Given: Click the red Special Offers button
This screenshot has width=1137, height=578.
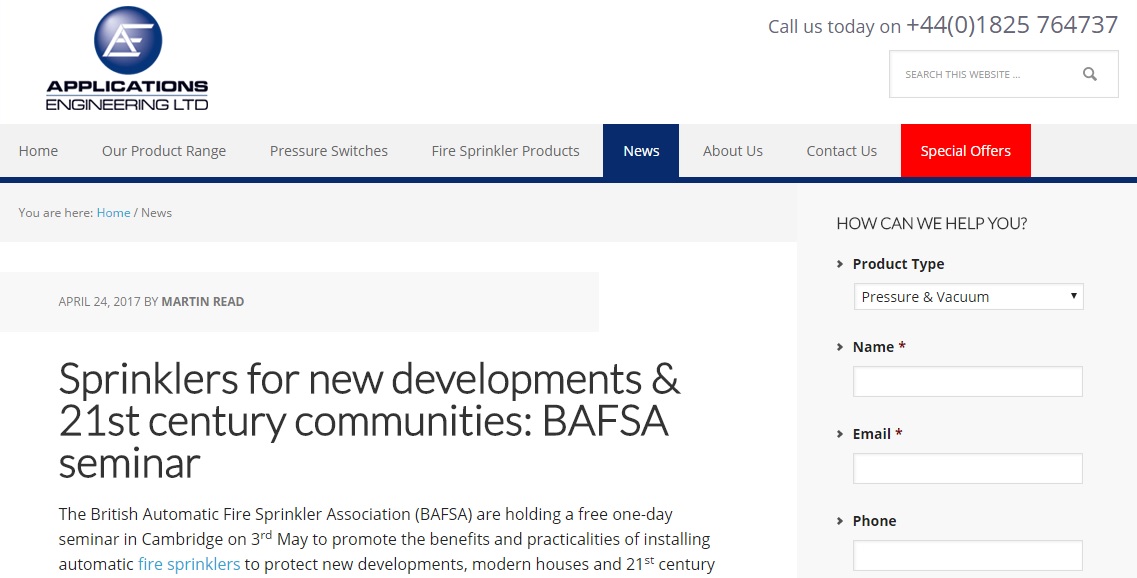Looking at the screenshot, I should (x=965, y=151).
